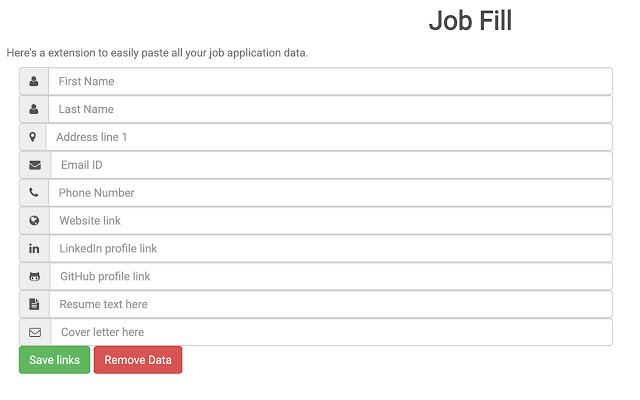Click the cover letter envelope icon
This screenshot has width=640, height=400.
[35, 332]
